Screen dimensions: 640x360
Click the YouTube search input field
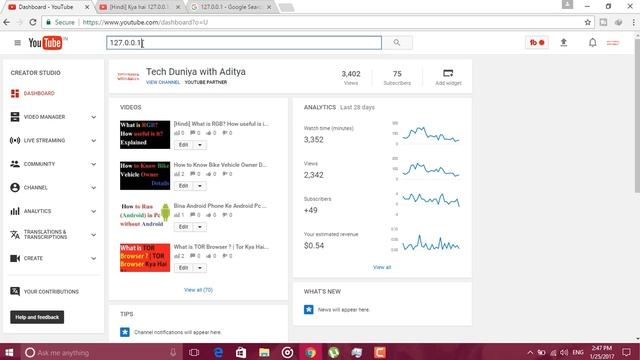click(x=244, y=43)
